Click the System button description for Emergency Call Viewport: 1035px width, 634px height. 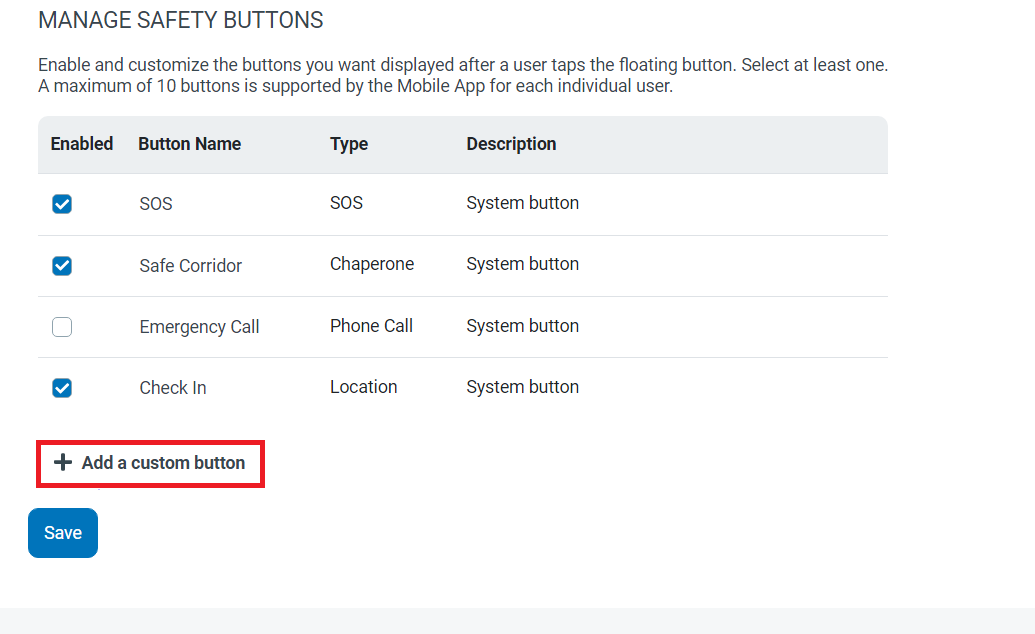point(522,326)
